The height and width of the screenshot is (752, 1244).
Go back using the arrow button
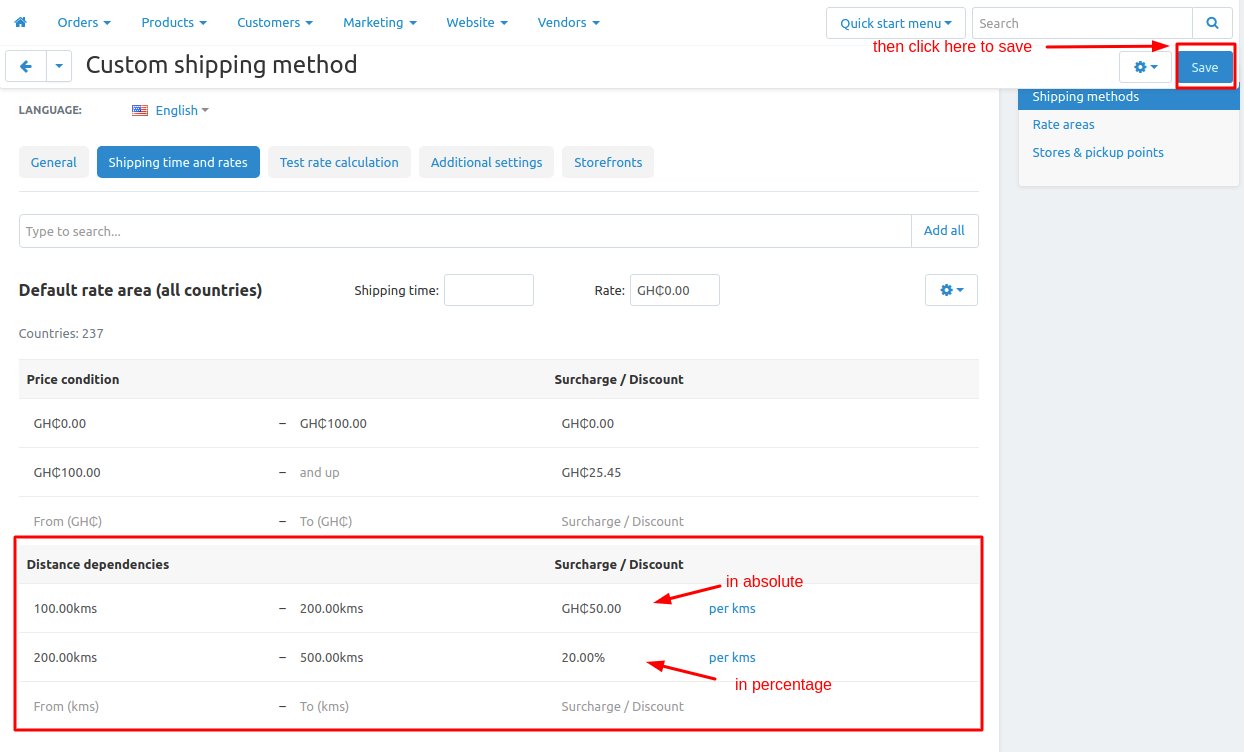pyautogui.click(x=26, y=66)
